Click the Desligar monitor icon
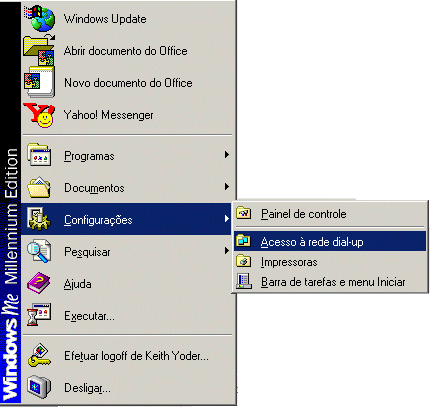This screenshot has height=408, width=432. coord(39,387)
